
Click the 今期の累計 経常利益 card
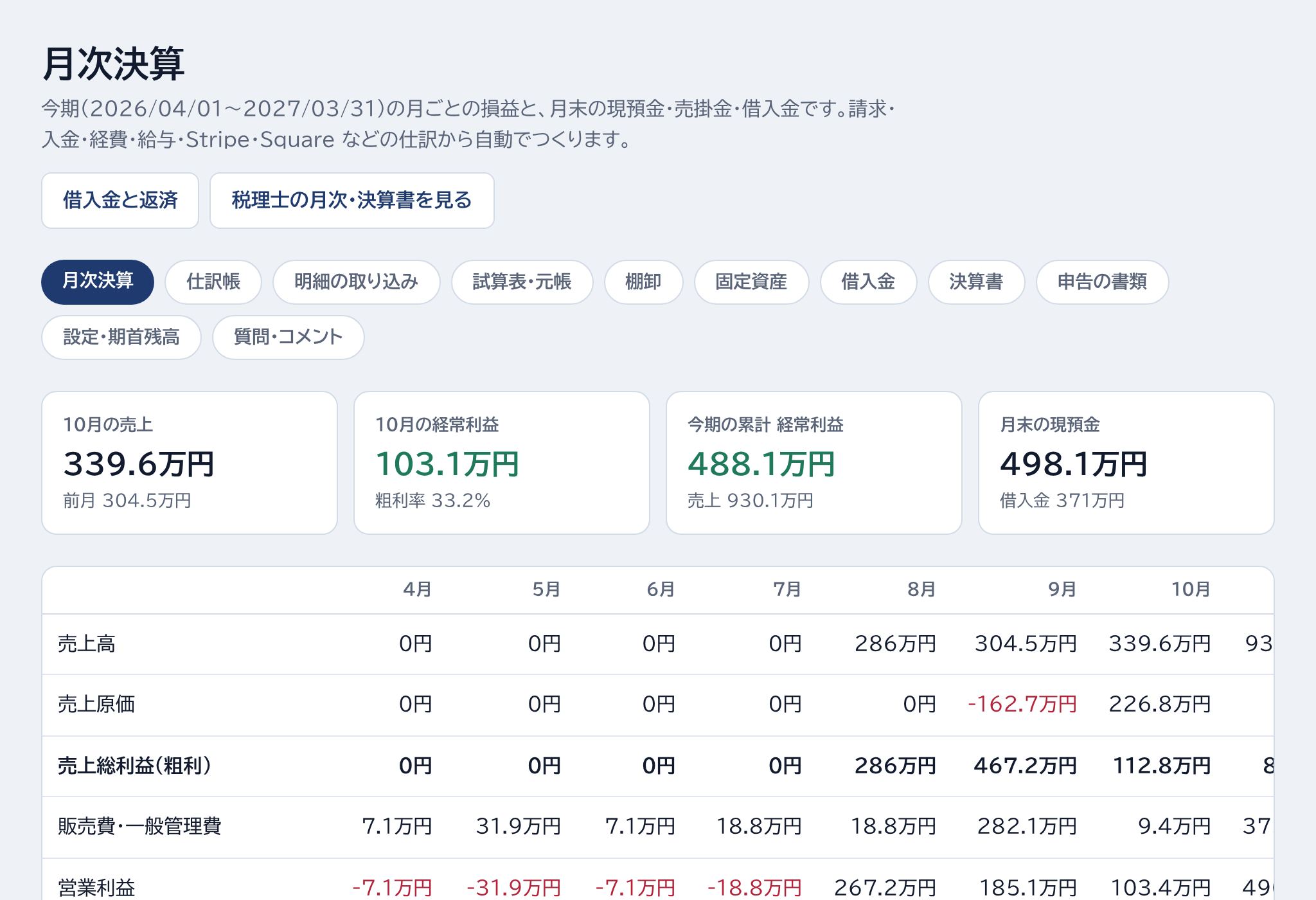(814, 463)
